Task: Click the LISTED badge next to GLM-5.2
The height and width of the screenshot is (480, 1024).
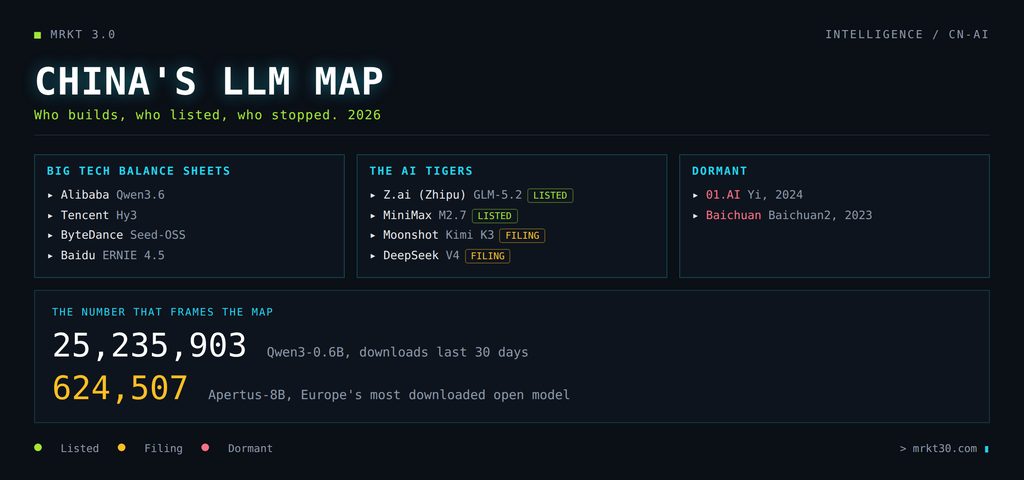Action: pos(550,195)
